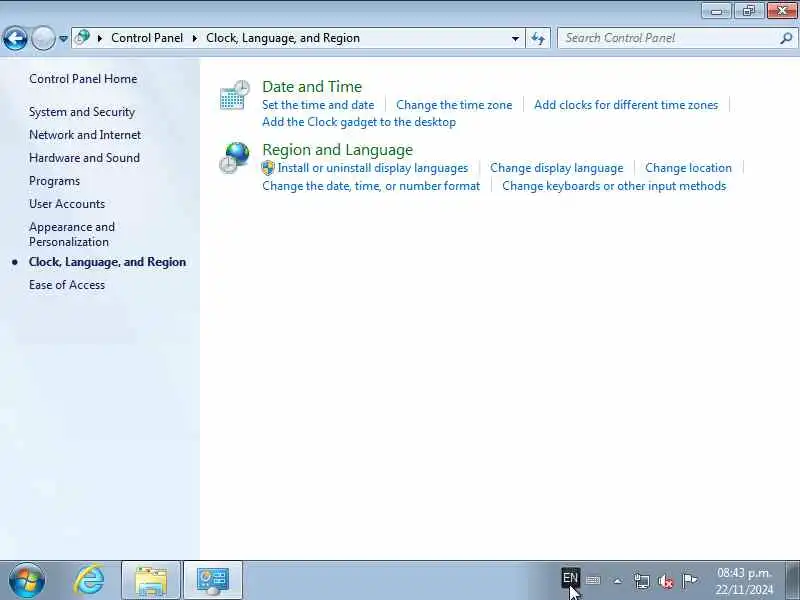Close the Control Panel window

(x=782, y=11)
